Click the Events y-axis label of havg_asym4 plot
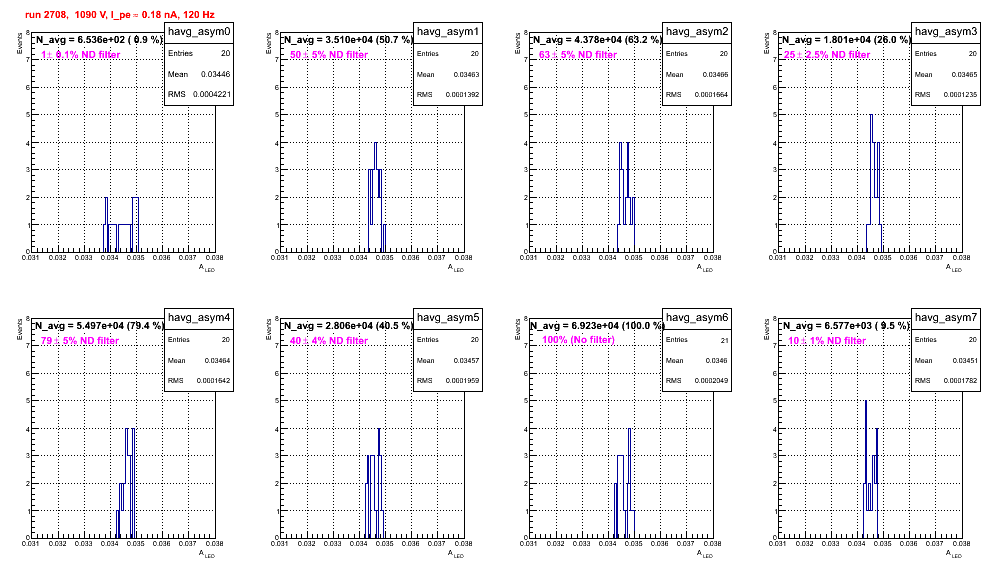The width and height of the screenshot is (996, 572). click(x=20, y=330)
